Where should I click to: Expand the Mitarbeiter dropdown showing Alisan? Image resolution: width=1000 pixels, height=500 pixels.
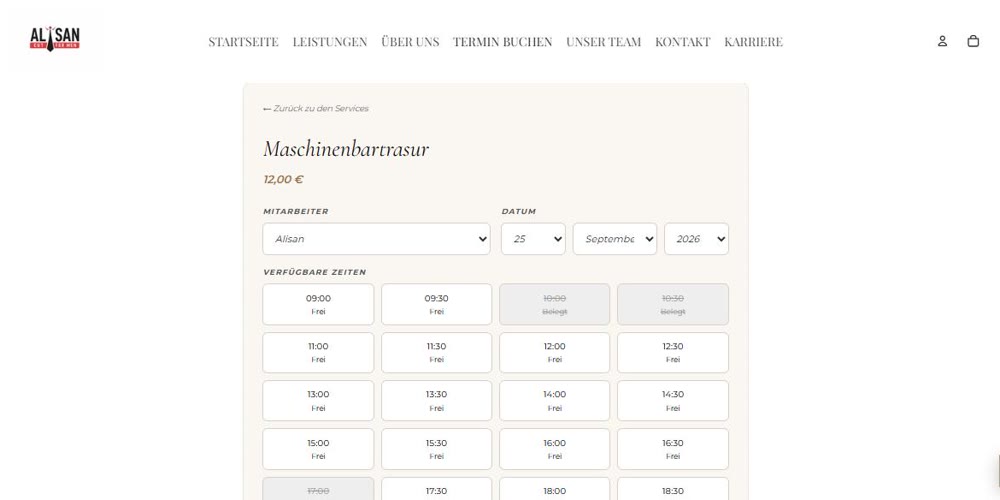[x=376, y=239]
